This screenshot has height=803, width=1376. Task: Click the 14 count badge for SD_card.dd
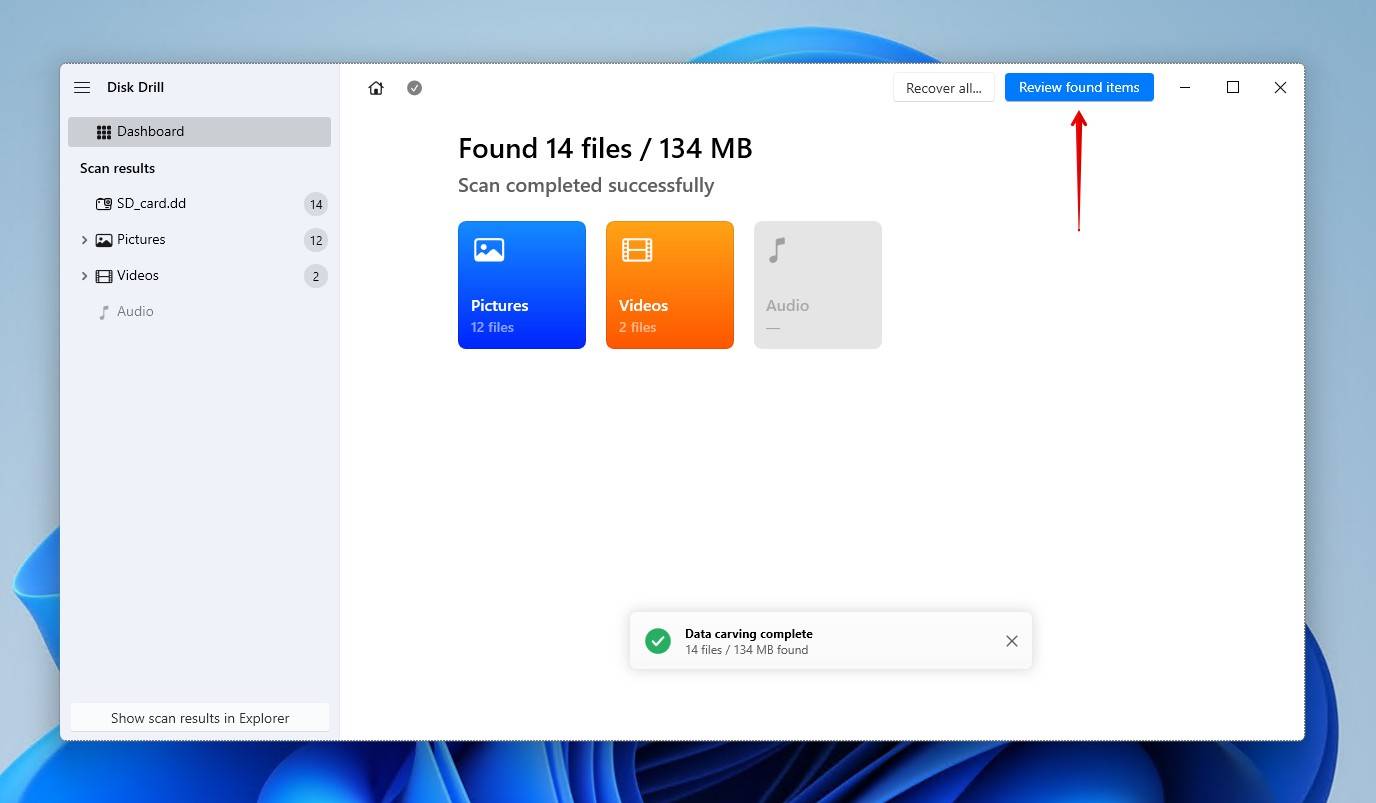point(316,204)
